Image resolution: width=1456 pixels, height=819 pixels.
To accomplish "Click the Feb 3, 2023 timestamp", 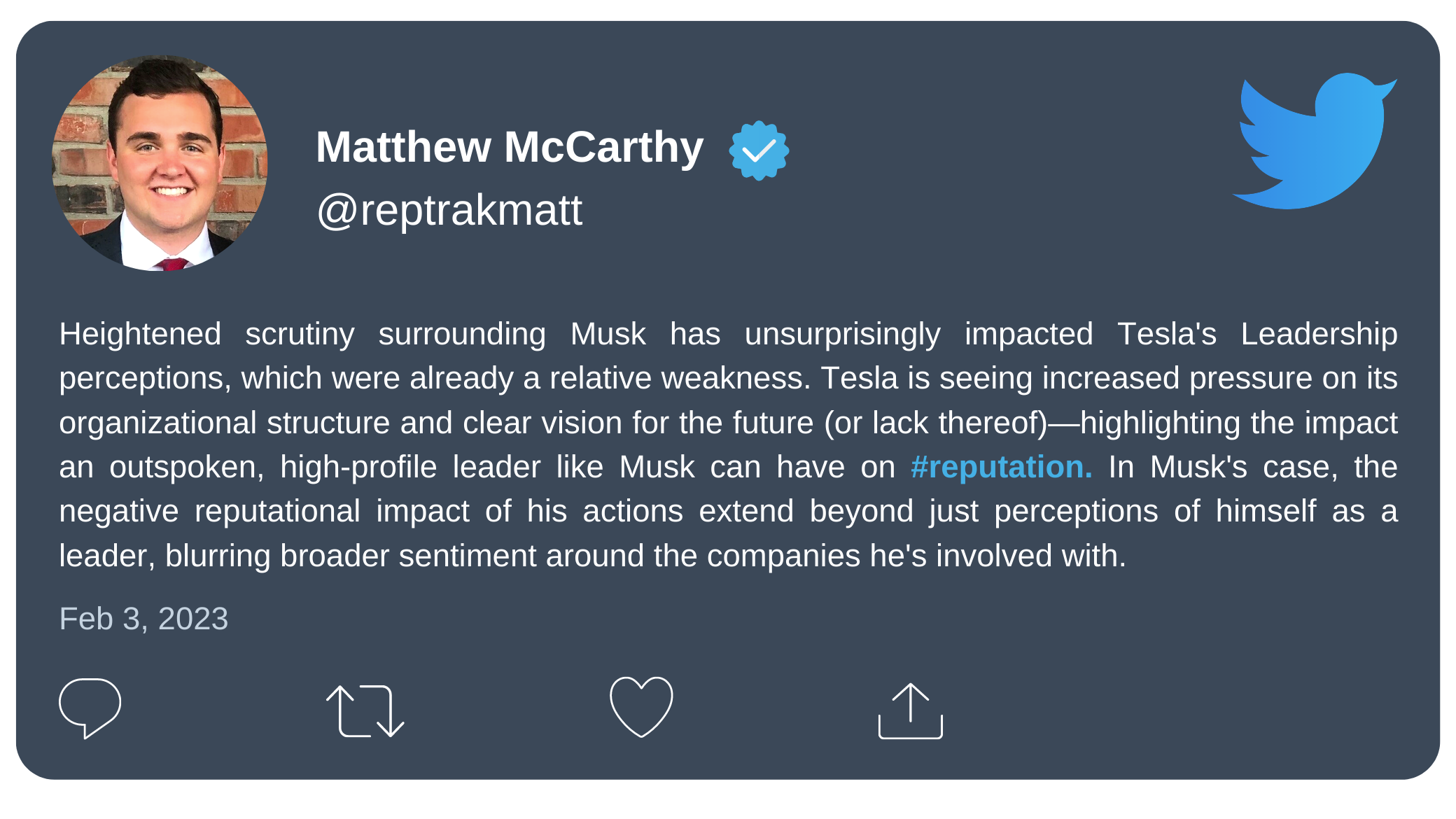I will click(x=143, y=619).
